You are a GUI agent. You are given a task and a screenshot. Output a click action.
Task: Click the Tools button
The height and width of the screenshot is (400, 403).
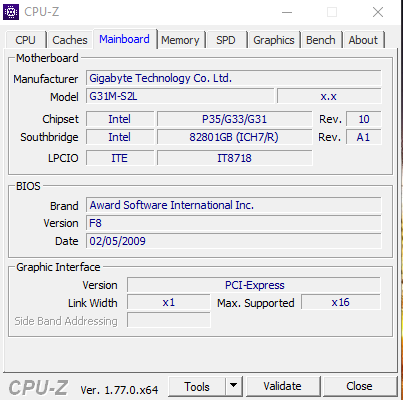click(x=197, y=386)
